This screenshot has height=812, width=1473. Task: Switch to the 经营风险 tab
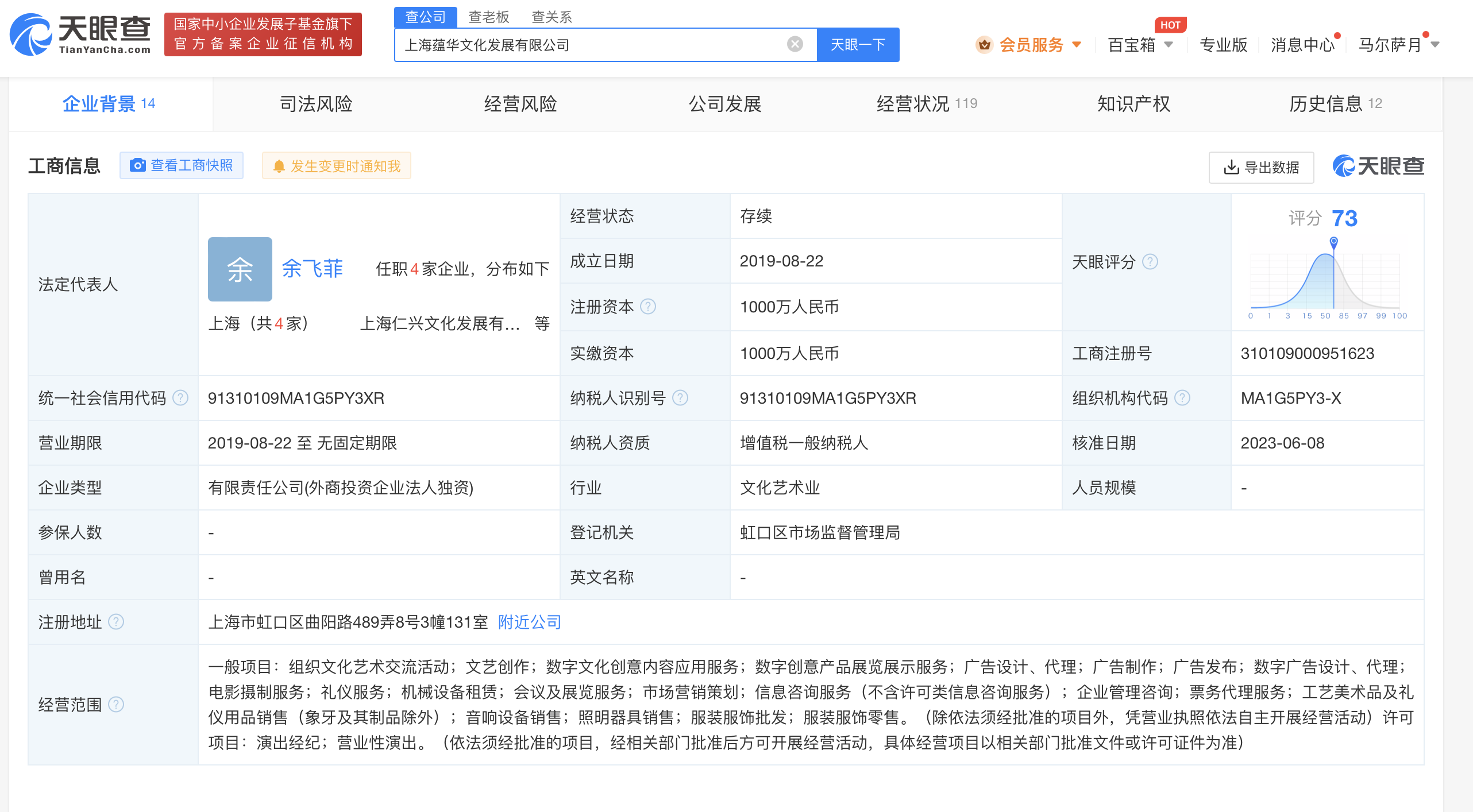[x=520, y=104]
